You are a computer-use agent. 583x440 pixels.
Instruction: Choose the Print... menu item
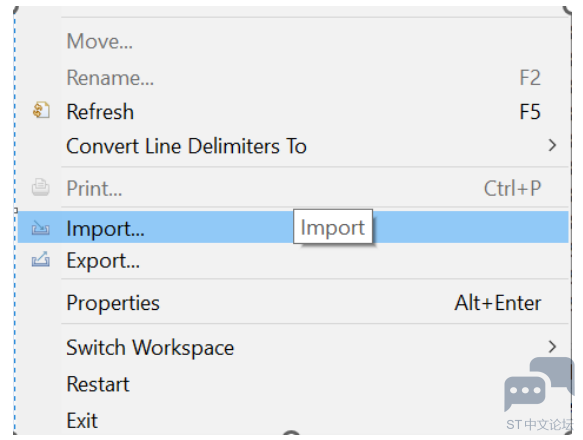pyautogui.click(x=94, y=188)
